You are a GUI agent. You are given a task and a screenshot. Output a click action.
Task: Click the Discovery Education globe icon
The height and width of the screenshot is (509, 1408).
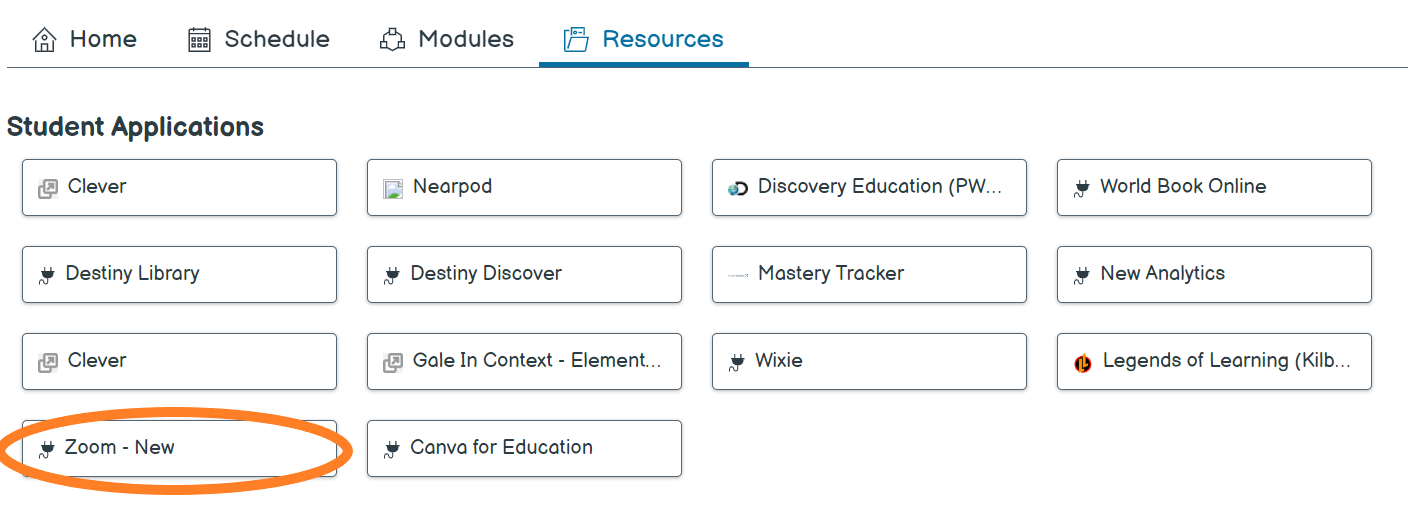coord(738,188)
